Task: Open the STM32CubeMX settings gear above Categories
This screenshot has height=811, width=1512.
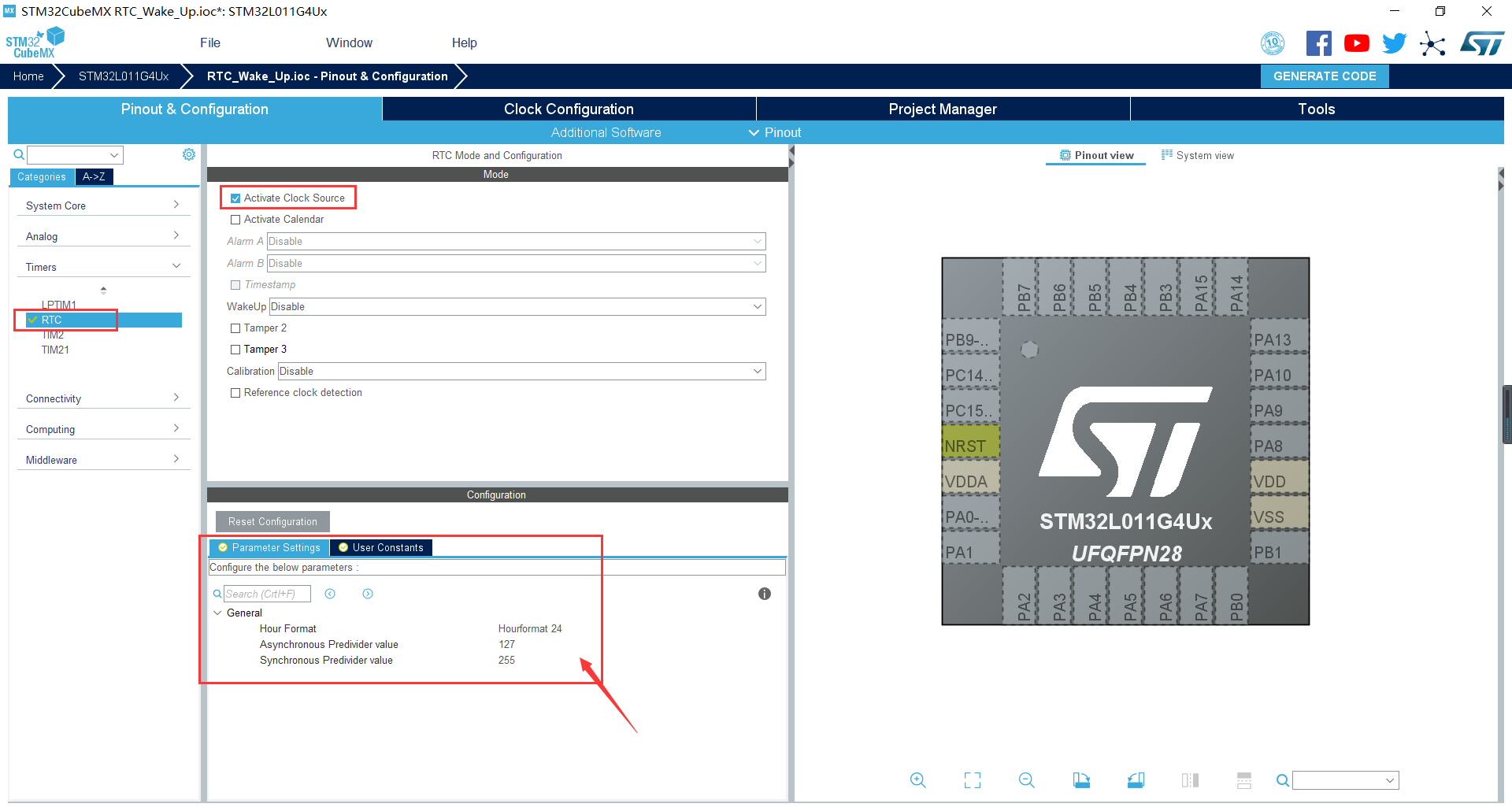Action: [188, 154]
